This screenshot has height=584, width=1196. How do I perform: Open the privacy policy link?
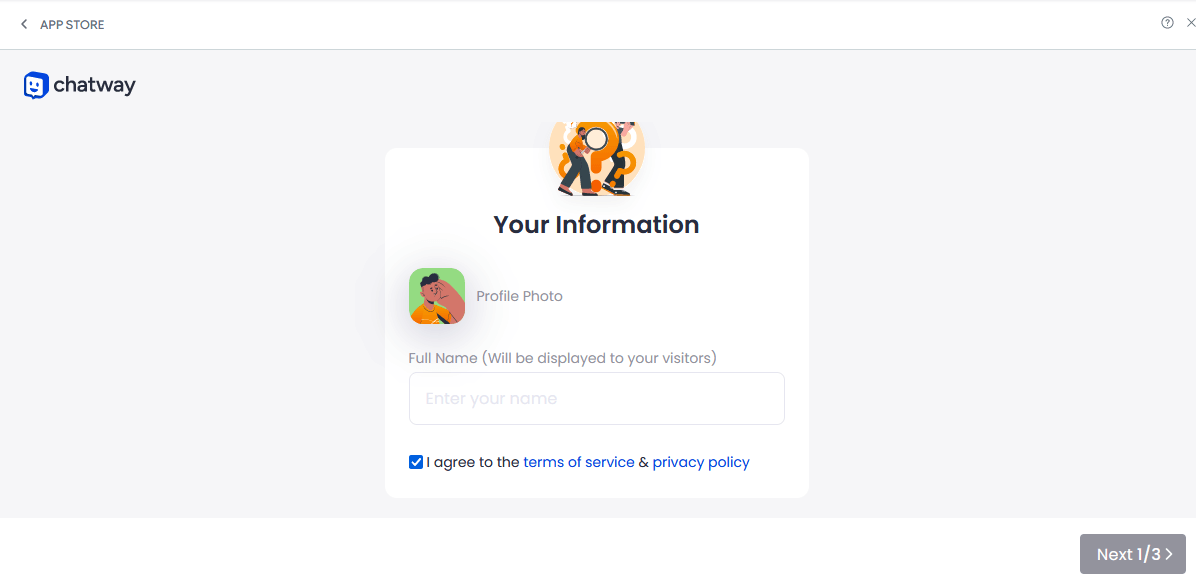tap(701, 462)
